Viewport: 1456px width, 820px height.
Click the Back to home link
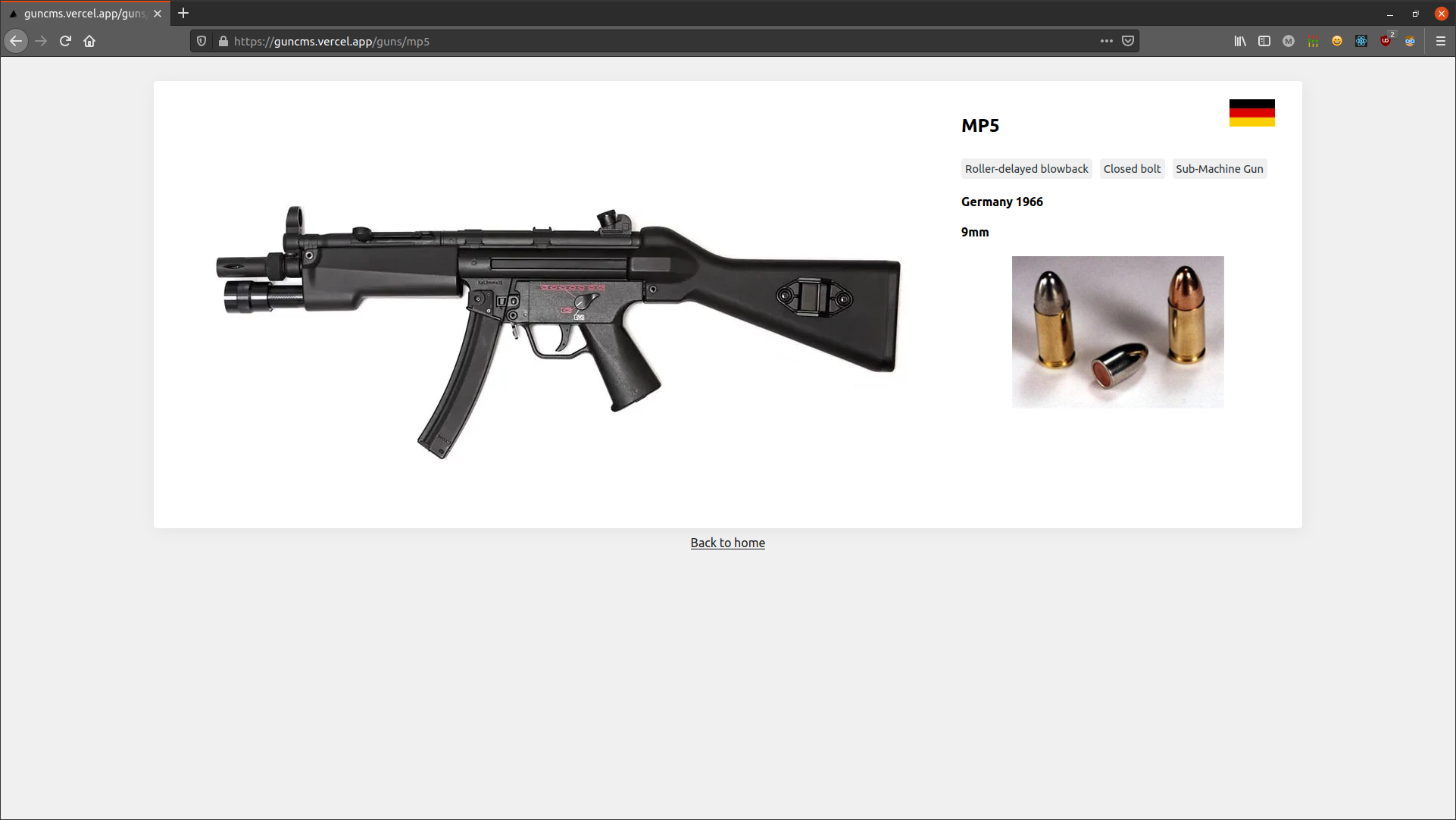tap(727, 543)
